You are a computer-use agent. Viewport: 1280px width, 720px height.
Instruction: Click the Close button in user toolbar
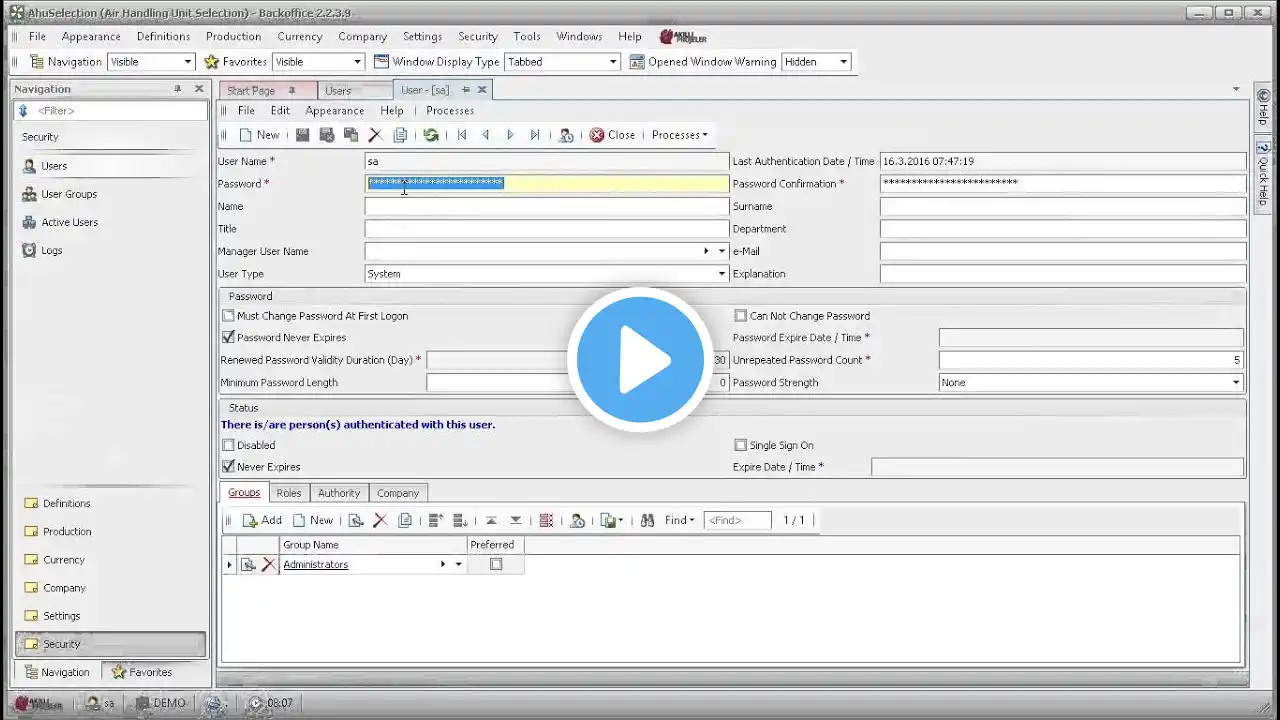coord(612,135)
